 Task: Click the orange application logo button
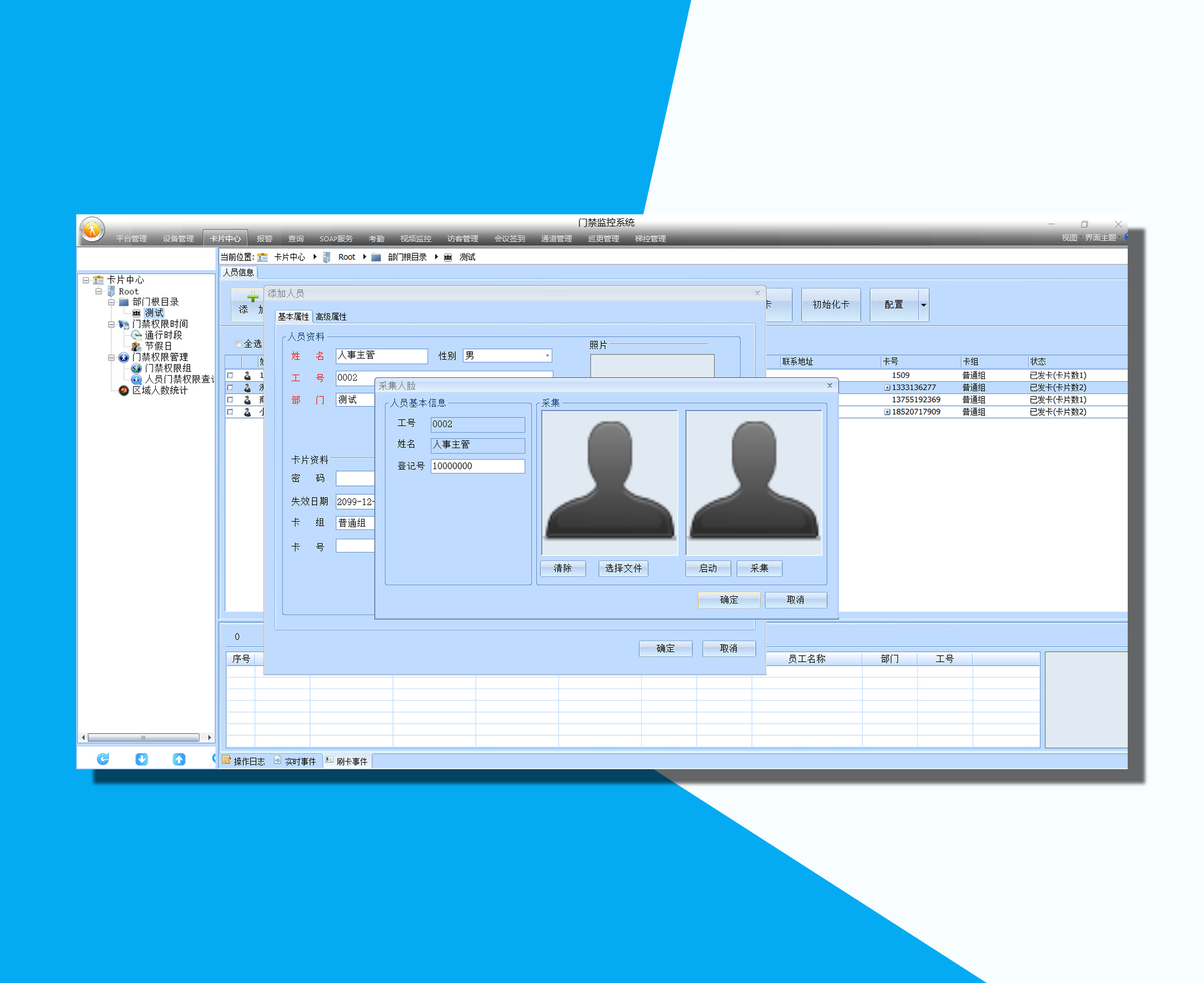coord(92,230)
